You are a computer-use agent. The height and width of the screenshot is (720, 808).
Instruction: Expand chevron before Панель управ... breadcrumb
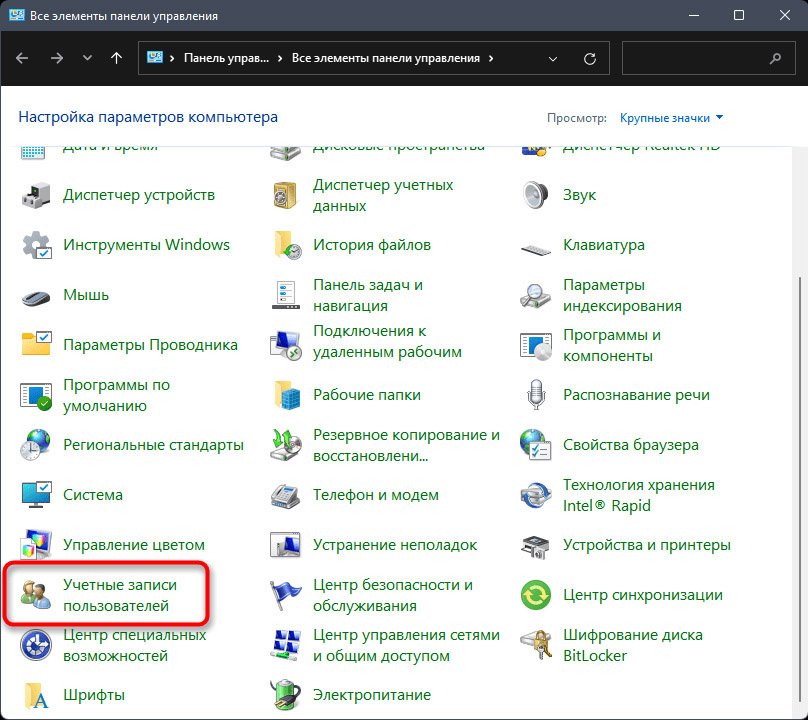(x=172, y=58)
